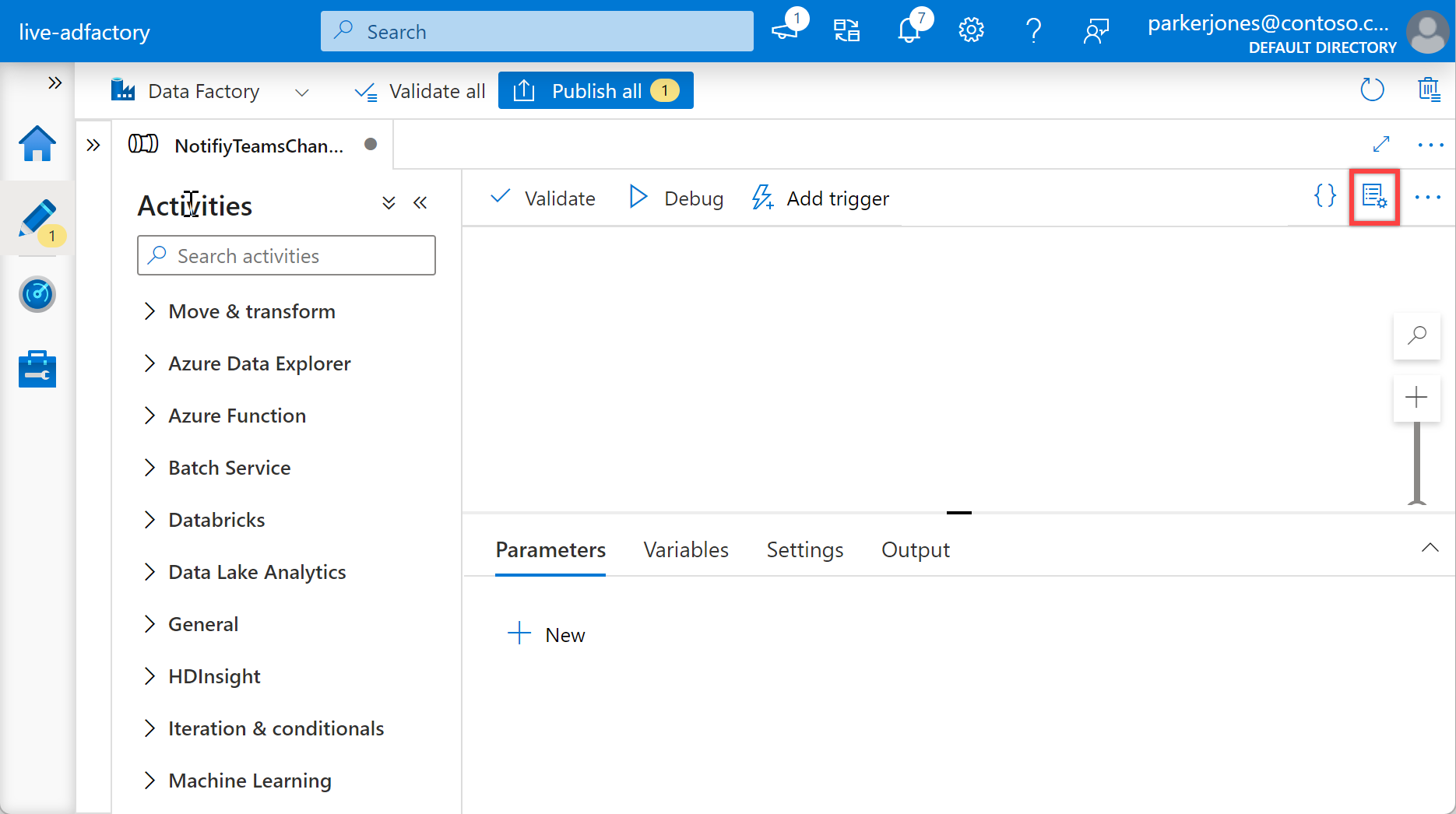
Task: Open the Data Factory dropdown
Action: [302, 92]
